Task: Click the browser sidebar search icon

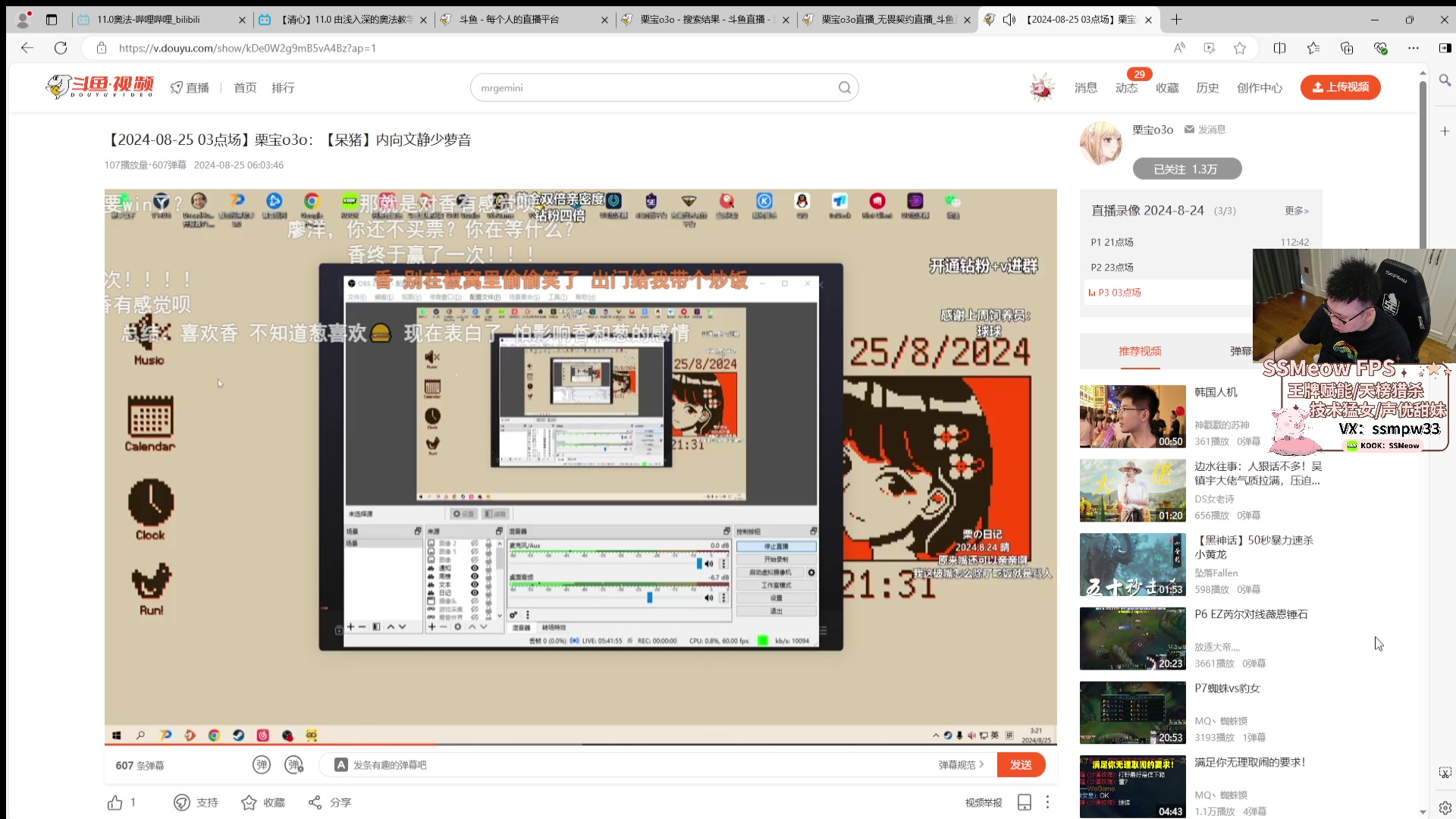Action: (1445, 80)
